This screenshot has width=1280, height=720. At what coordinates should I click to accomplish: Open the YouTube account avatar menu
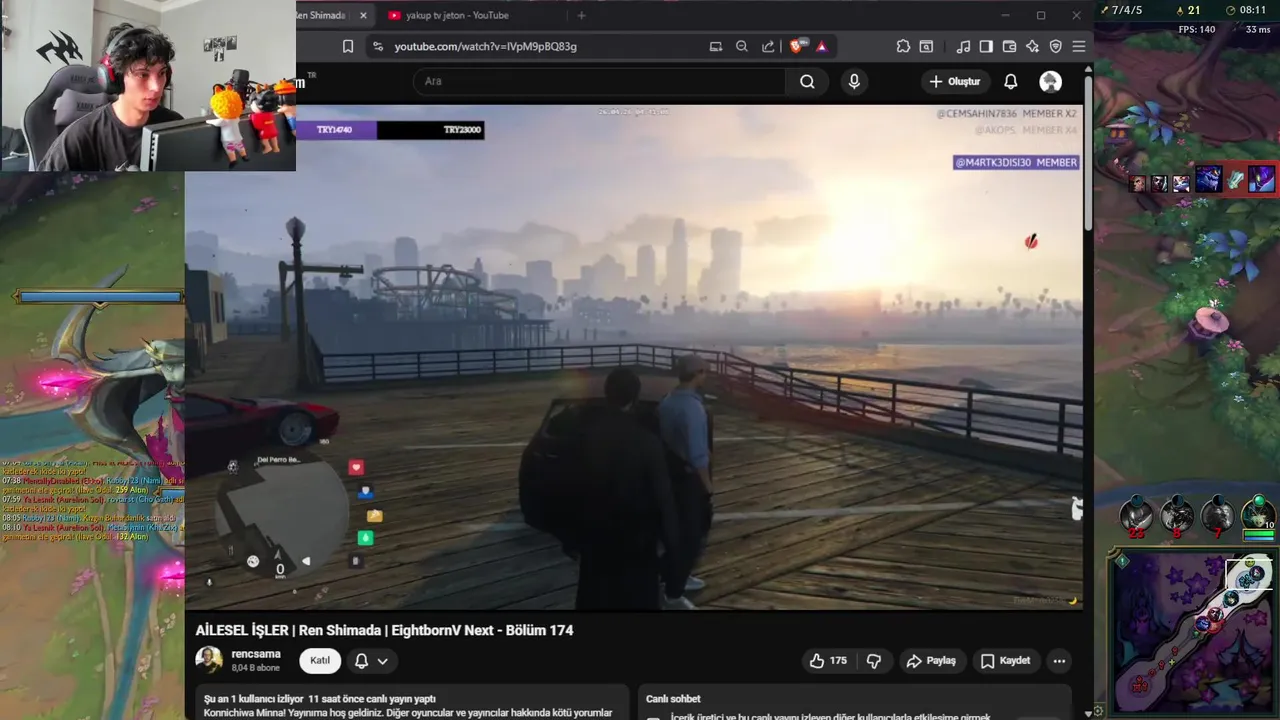click(1050, 81)
